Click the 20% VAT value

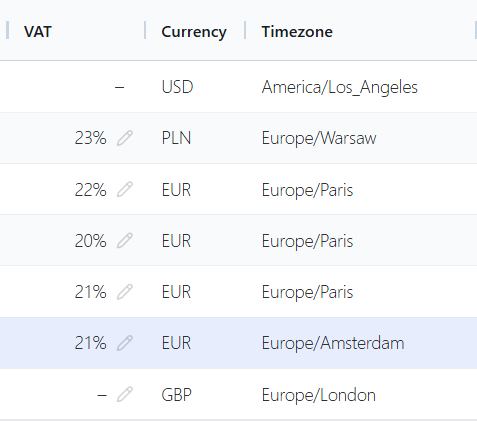tap(90, 241)
